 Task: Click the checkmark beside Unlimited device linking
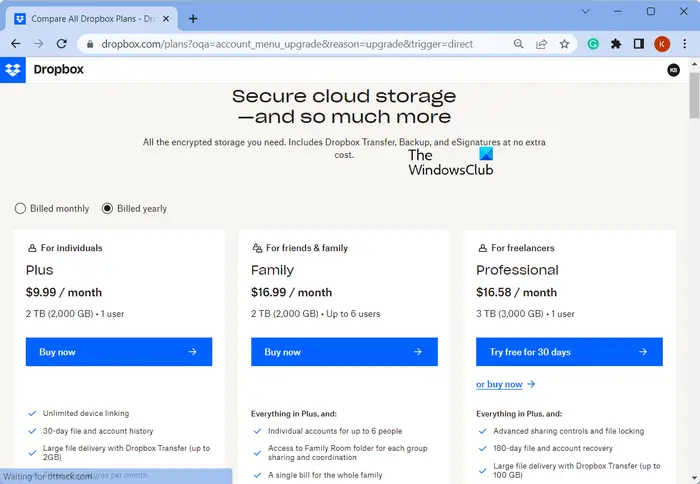coord(32,413)
